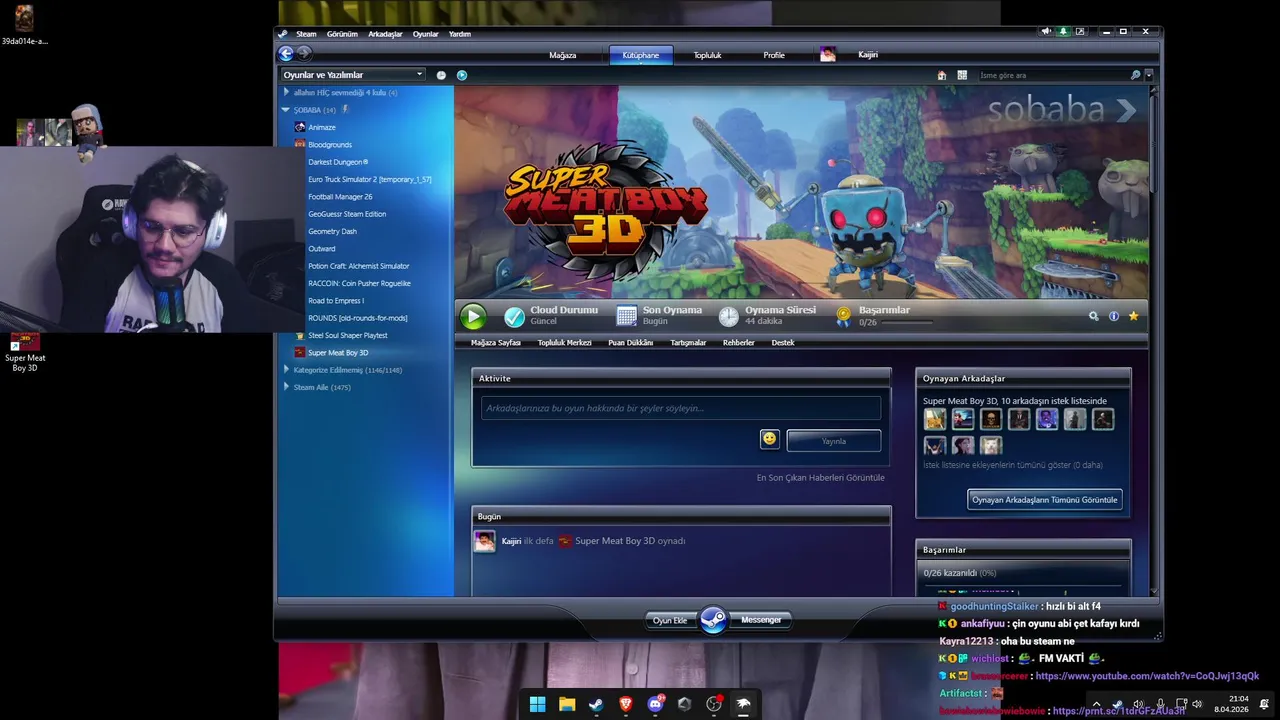Viewport: 1280px width, 720px height.
Task: Open the grid collections view icon
Action: coord(962,75)
